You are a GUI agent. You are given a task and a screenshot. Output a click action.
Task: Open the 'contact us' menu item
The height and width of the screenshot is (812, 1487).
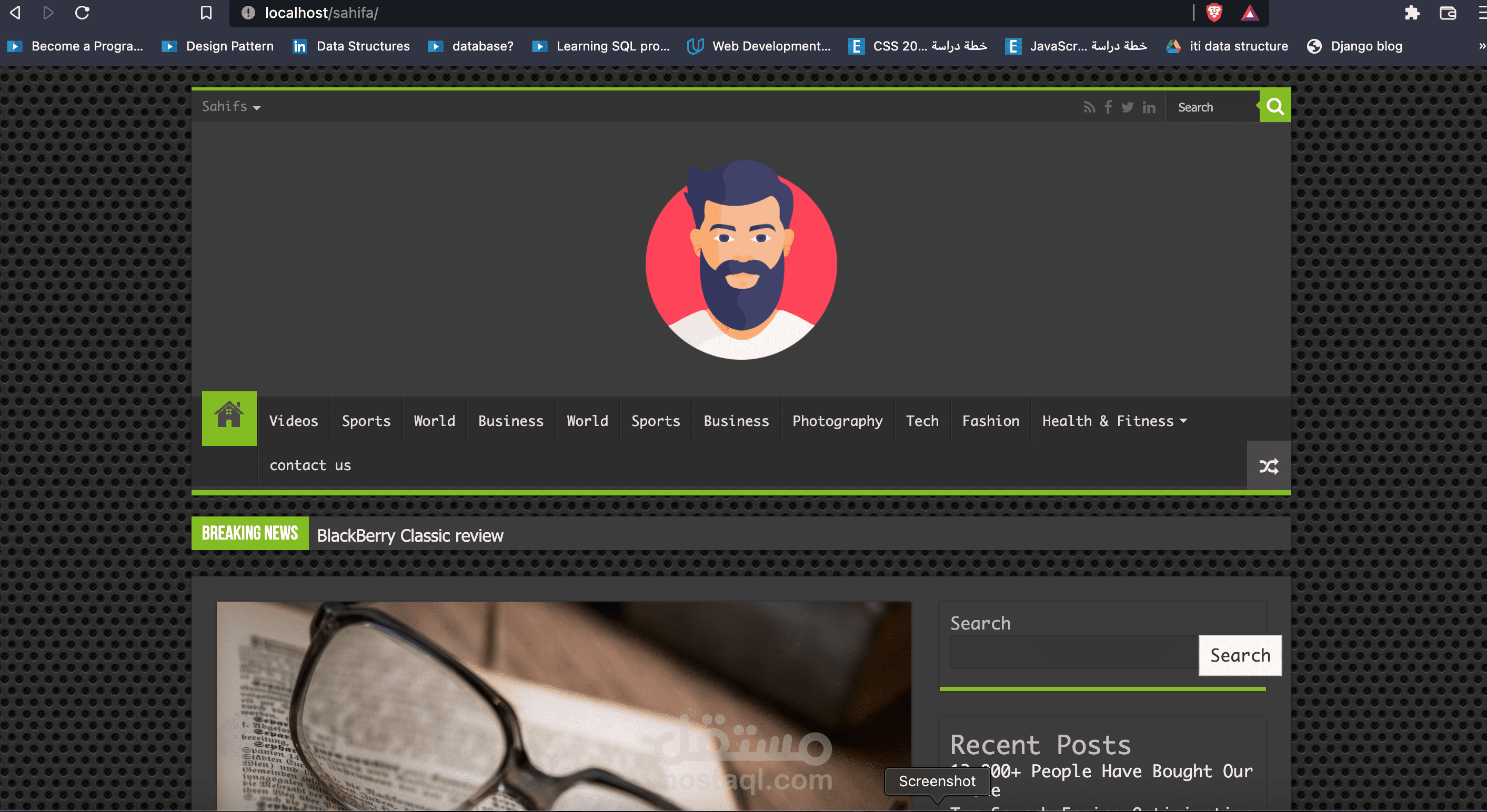pyautogui.click(x=310, y=465)
